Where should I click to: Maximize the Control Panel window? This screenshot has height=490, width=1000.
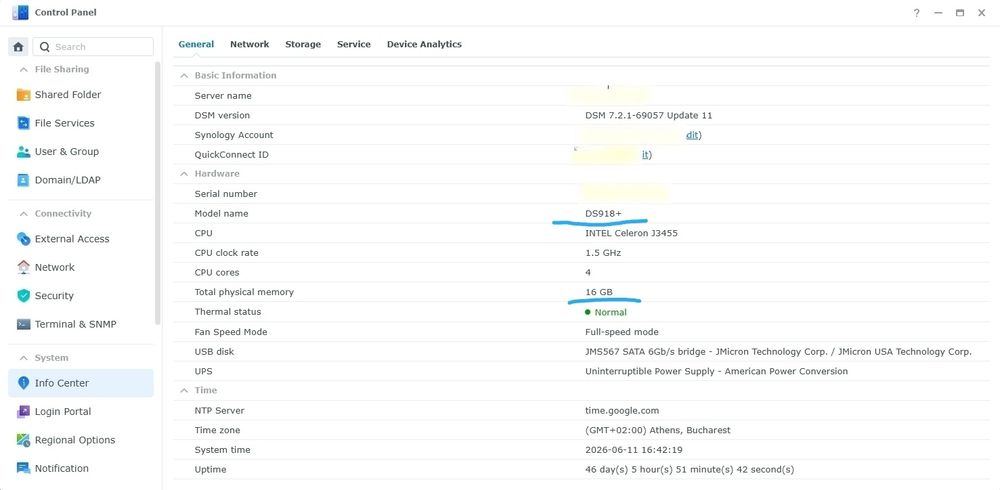tap(959, 13)
